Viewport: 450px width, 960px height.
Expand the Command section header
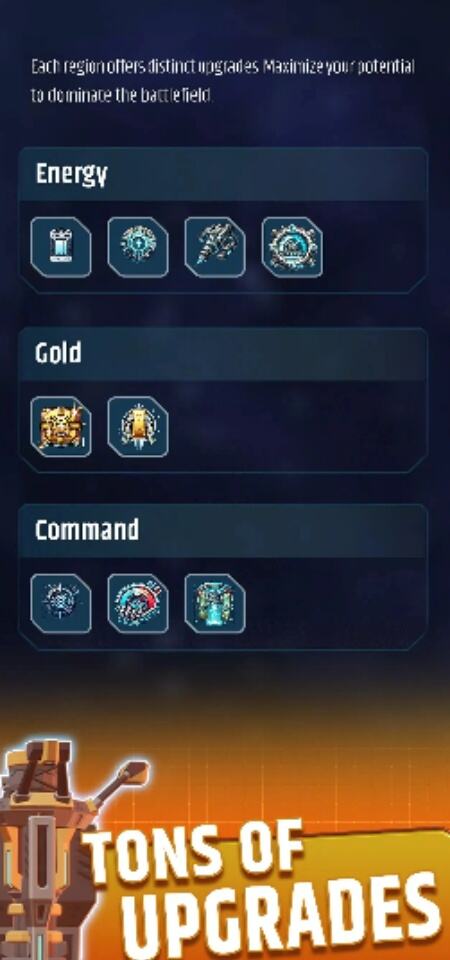pos(223,530)
